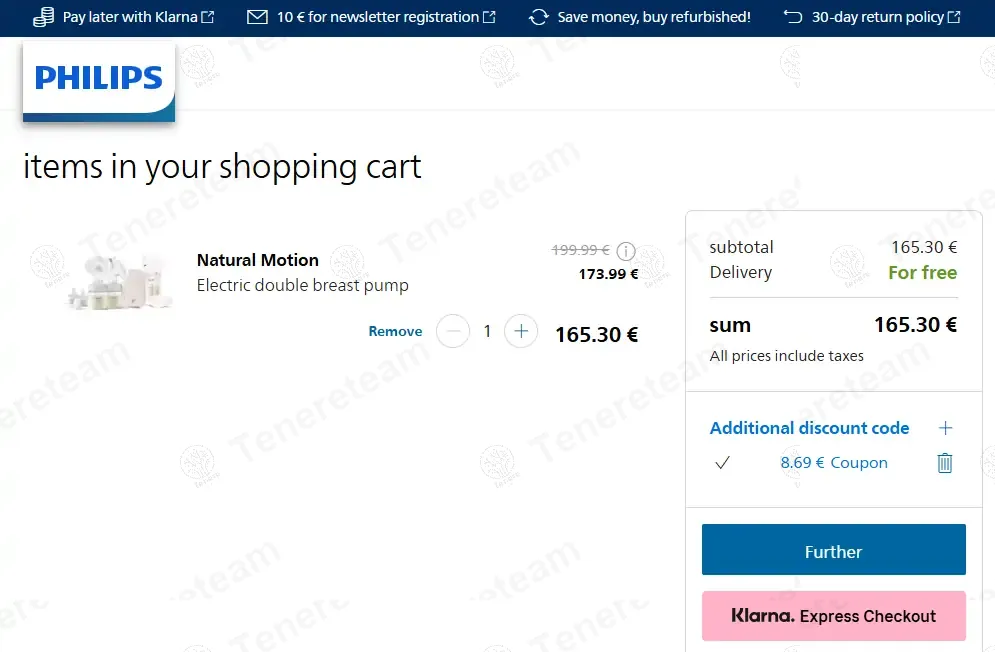
Task: Show price info via the i icon
Action: [626, 251]
